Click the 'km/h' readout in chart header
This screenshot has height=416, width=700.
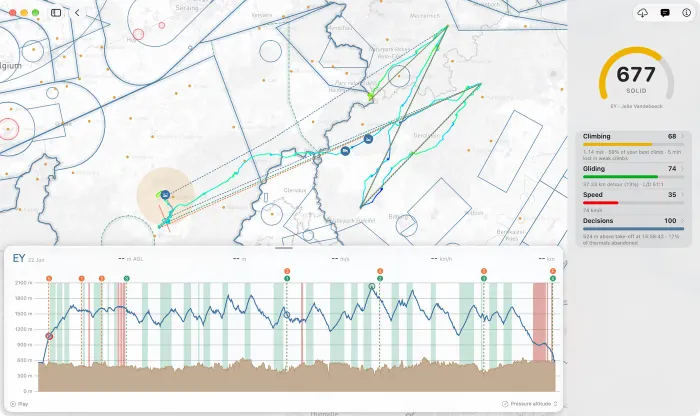pyautogui.click(x=442, y=259)
